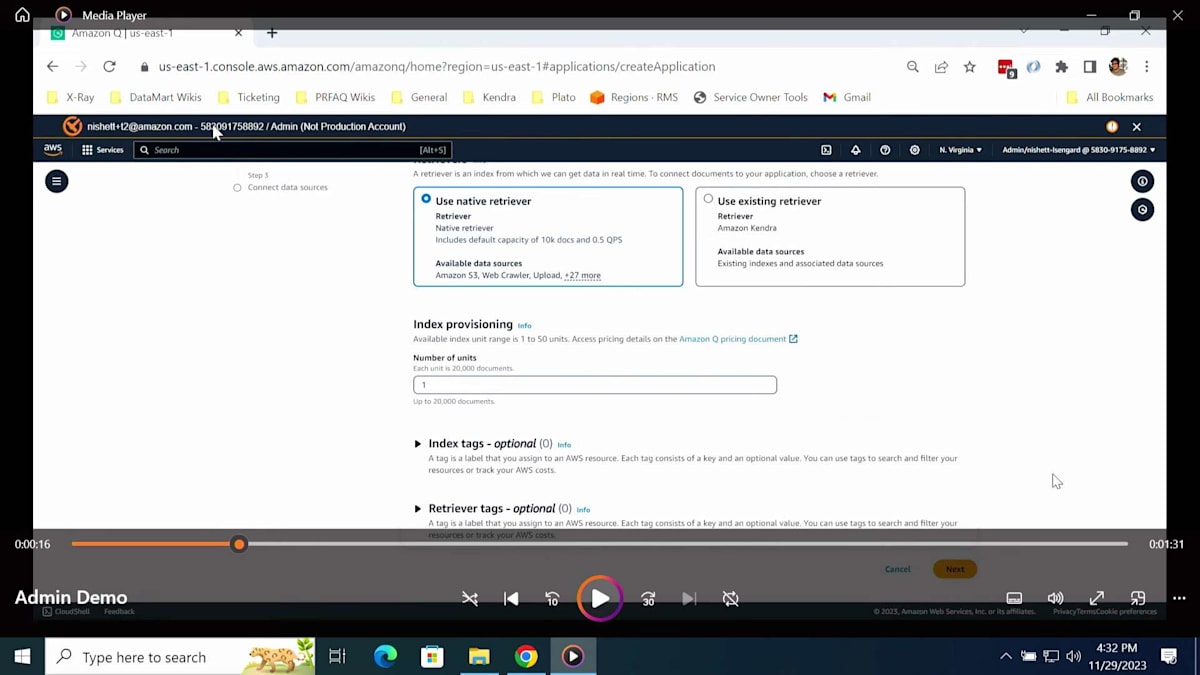Skip back 10 seconds
Image resolution: width=1200 pixels, height=675 pixels.
(x=552, y=598)
